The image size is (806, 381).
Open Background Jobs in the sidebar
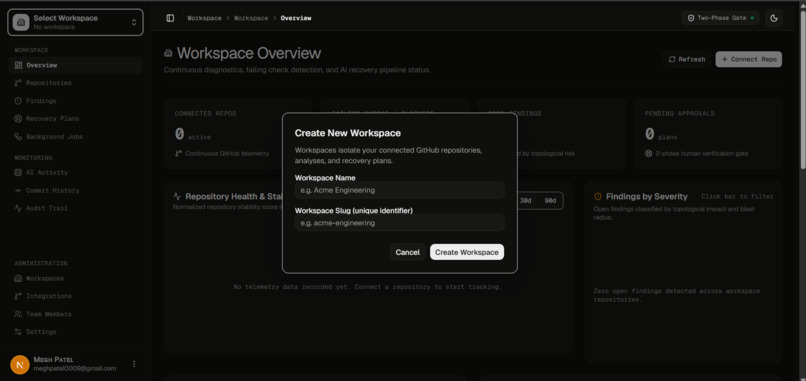[x=76, y=137]
